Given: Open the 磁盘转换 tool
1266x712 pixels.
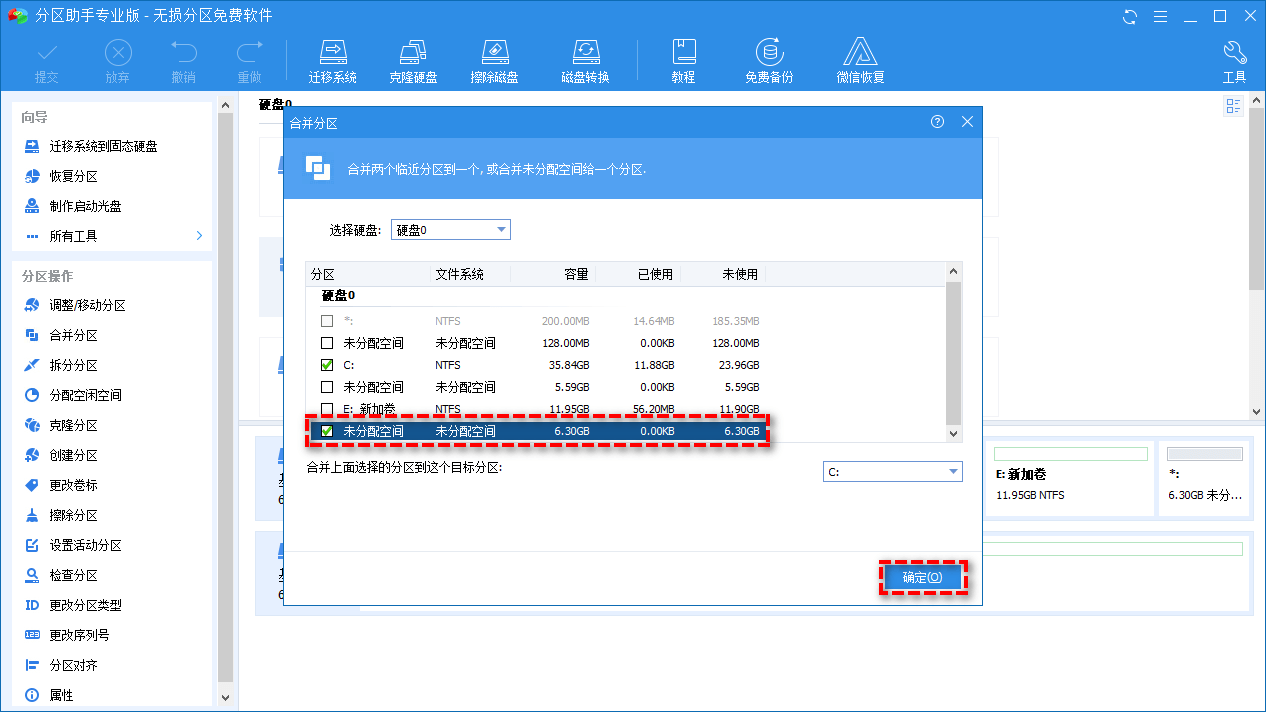Looking at the screenshot, I should [x=585, y=58].
